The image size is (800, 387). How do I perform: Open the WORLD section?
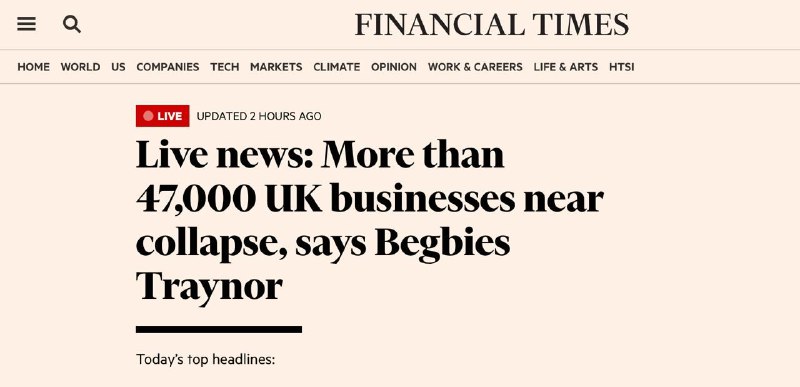coord(80,67)
